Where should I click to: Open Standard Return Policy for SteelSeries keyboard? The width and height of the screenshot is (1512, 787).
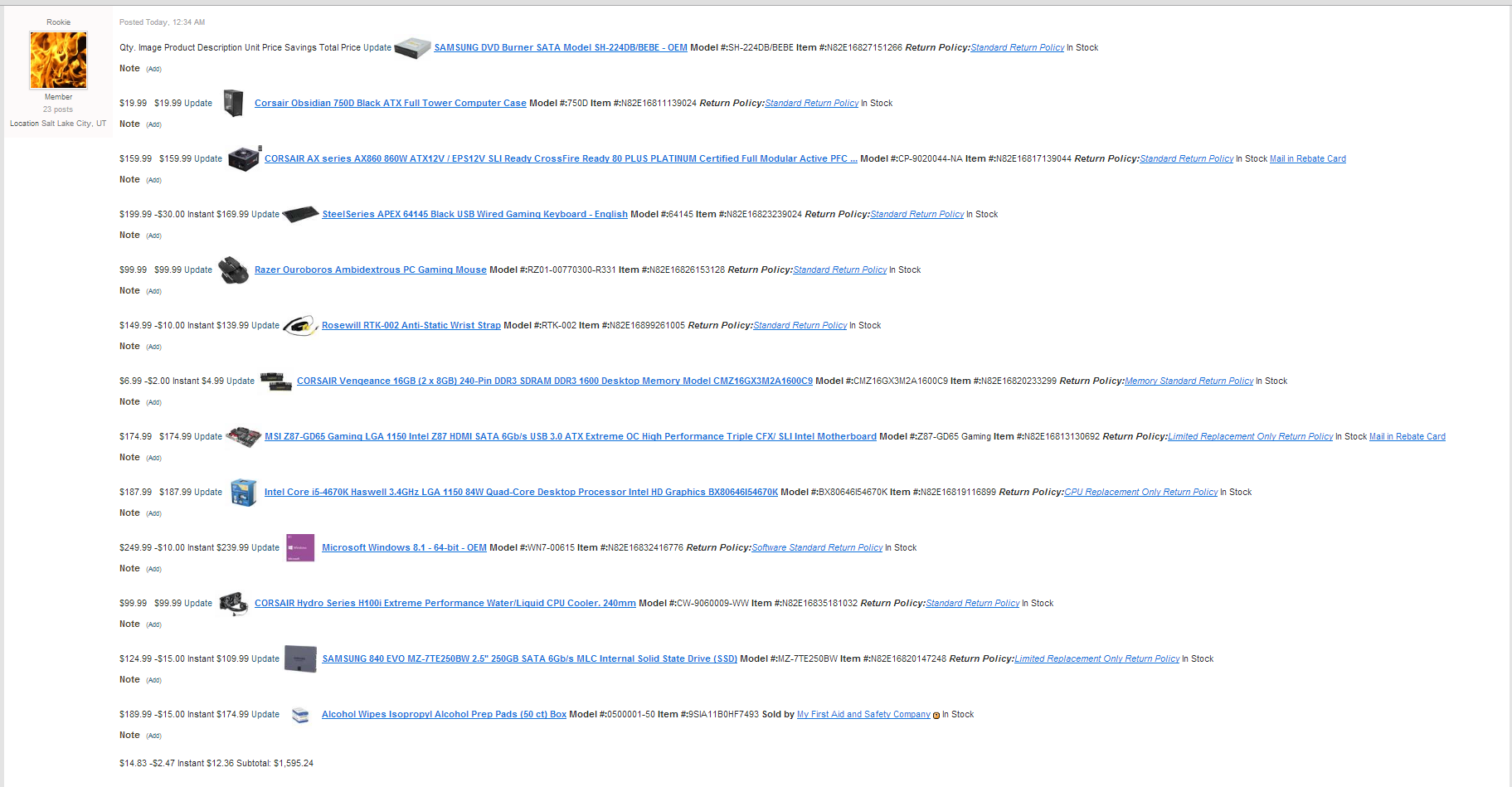pos(917,215)
